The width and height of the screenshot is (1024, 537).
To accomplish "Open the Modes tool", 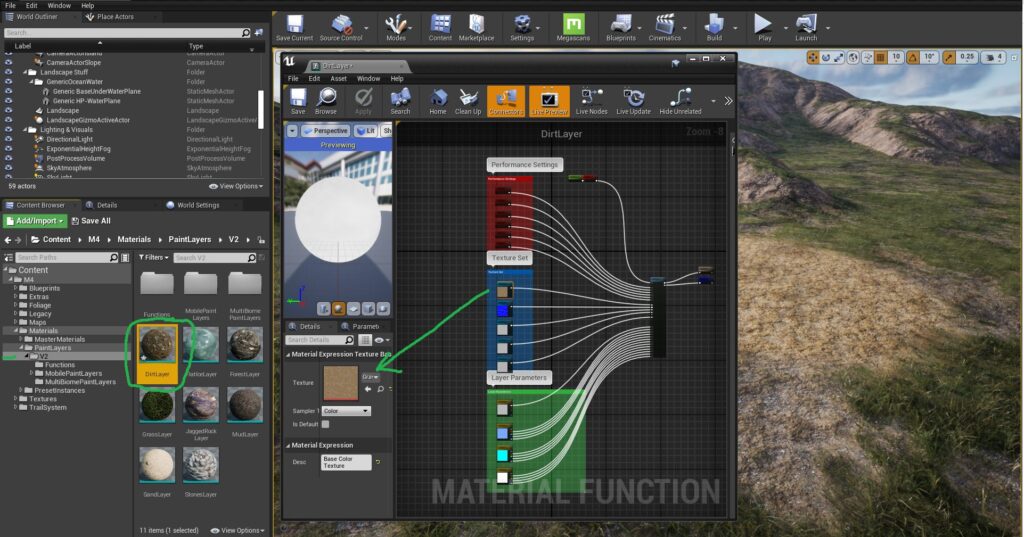I will (x=396, y=28).
